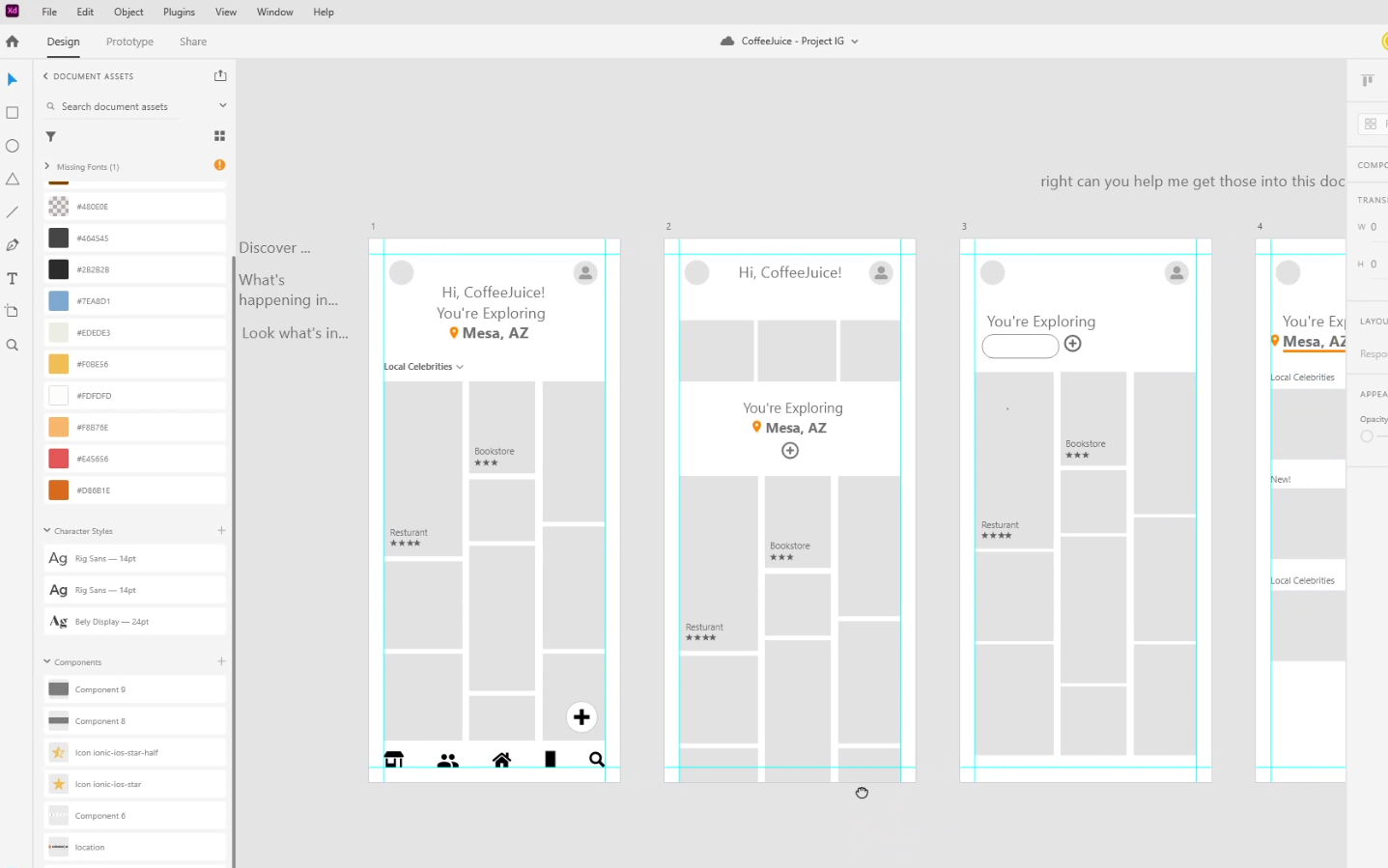Open the View menu
This screenshot has width=1388, height=868.
[226, 12]
